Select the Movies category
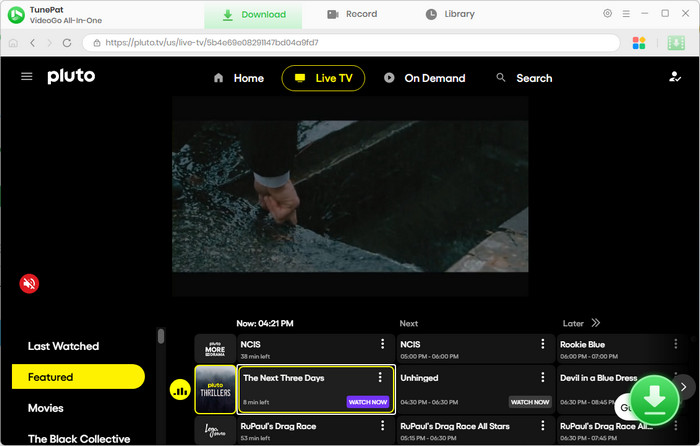The width and height of the screenshot is (700, 446). (46, 408)
